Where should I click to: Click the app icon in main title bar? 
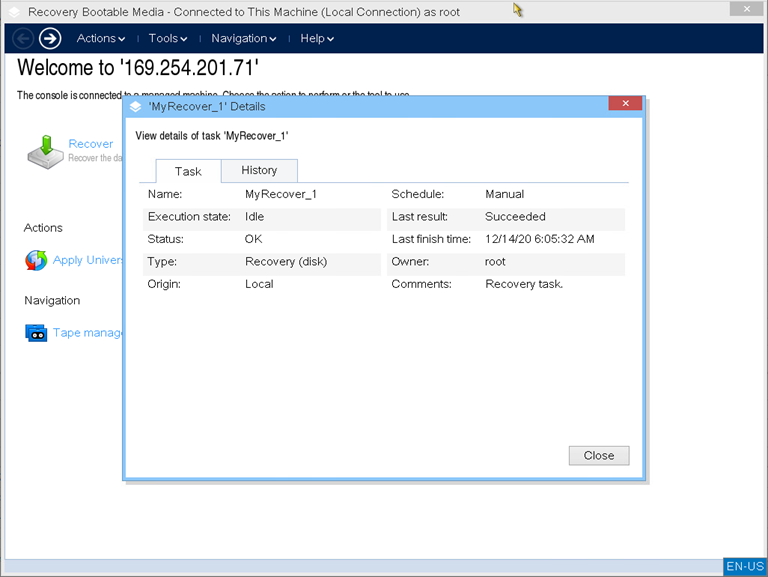14,12
